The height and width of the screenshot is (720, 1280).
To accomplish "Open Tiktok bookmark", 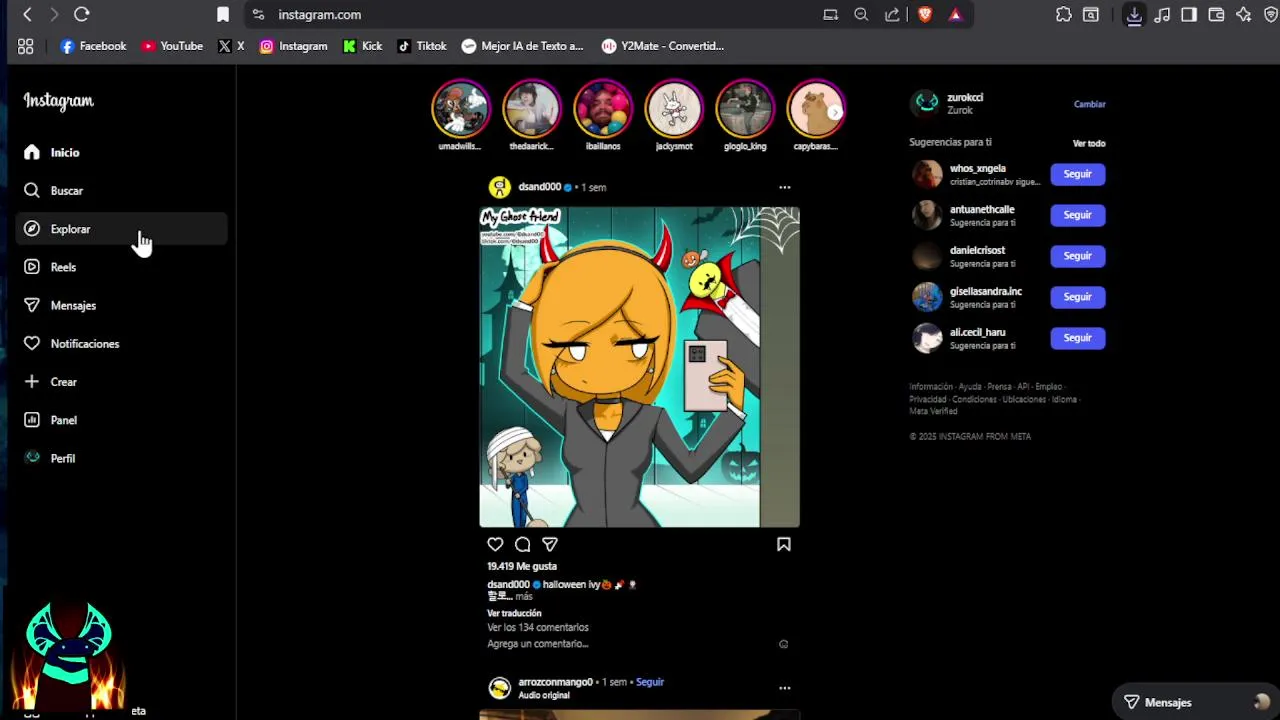I will pyautogui.click(x=422, y=46).
